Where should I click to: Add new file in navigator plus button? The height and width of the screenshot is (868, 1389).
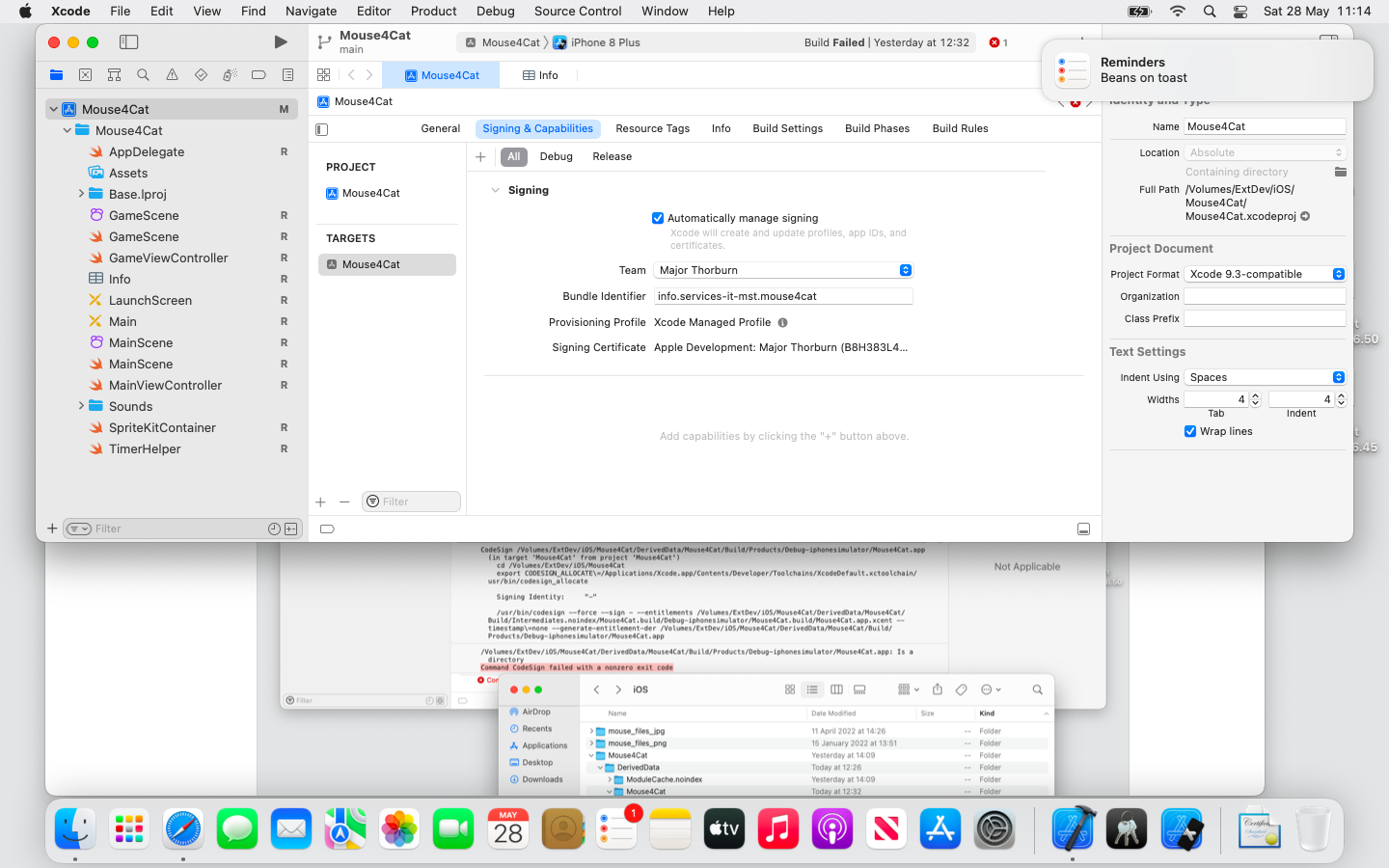click(x=52, y=529)
